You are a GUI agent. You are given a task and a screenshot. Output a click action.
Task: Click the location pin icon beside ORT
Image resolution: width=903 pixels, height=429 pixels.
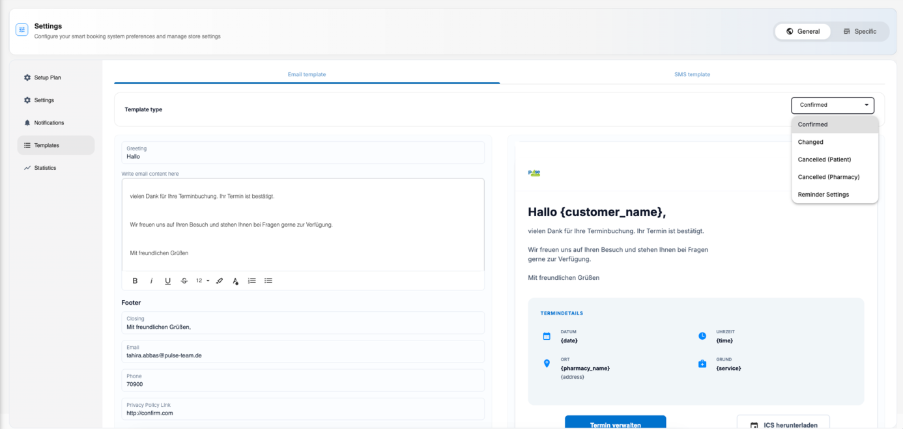[x=547, y=363]
